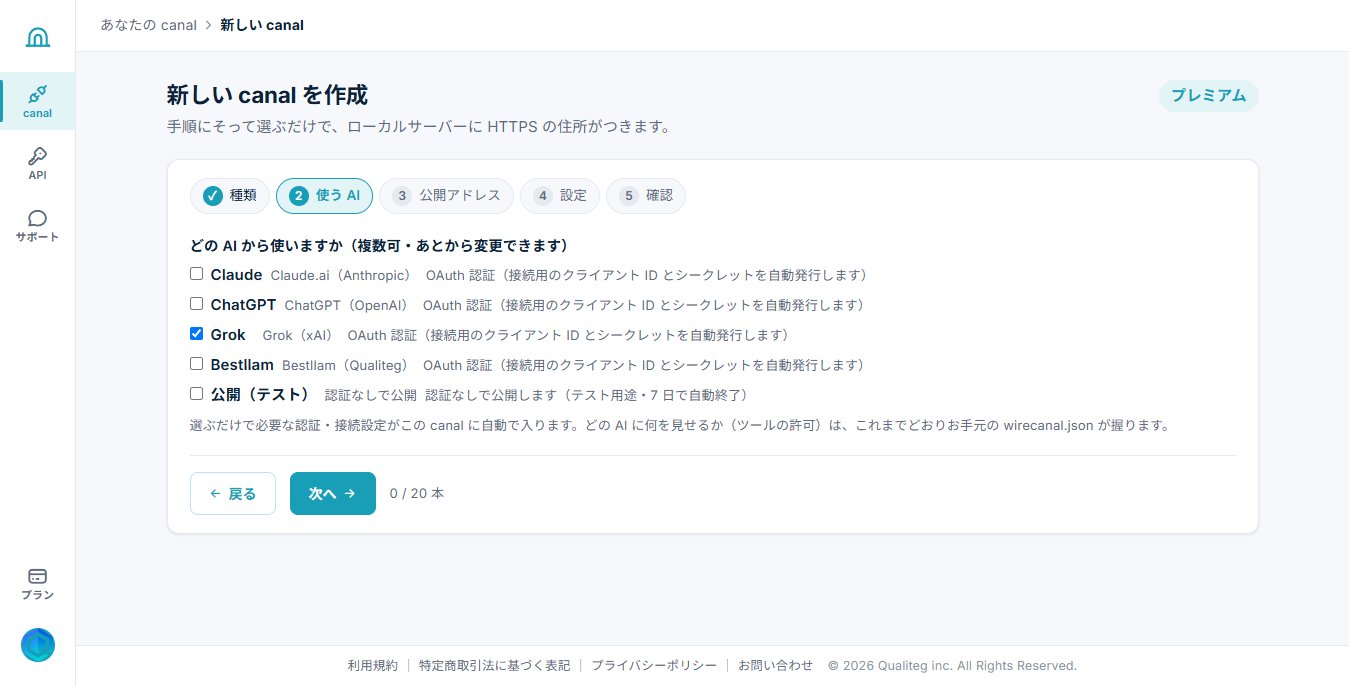
Task: Click the あなたの canal breadcrumb link
Action: point(148,25)
